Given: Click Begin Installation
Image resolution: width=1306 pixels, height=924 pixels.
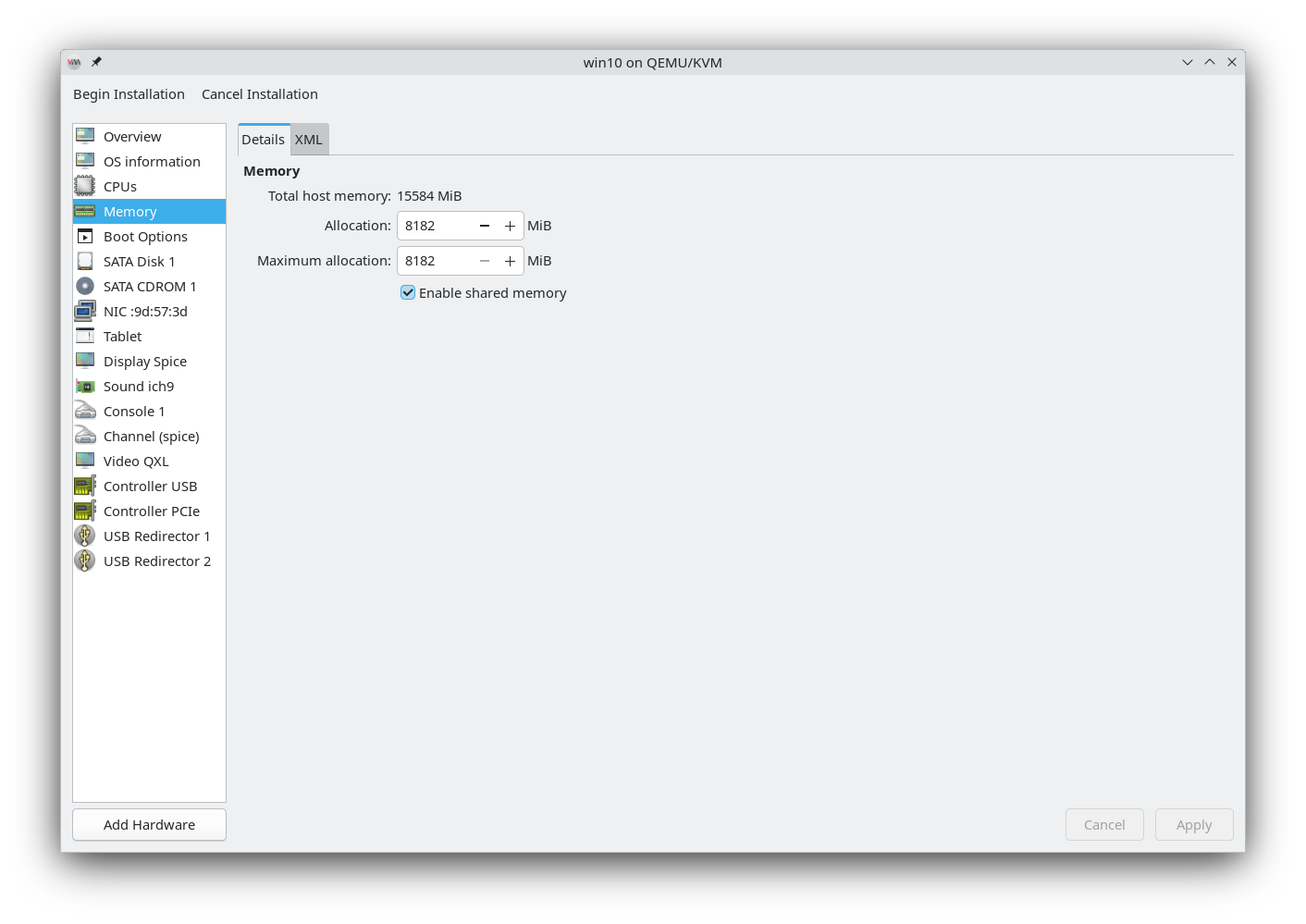Looking at the screenshot, I should (129, 94).
